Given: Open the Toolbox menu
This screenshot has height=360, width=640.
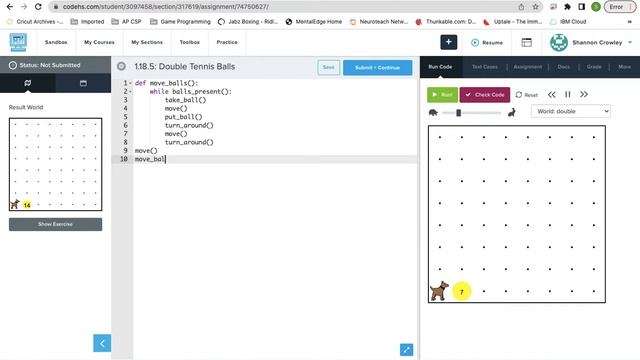Looking at the screenshot, I should (x=190, y=42).
